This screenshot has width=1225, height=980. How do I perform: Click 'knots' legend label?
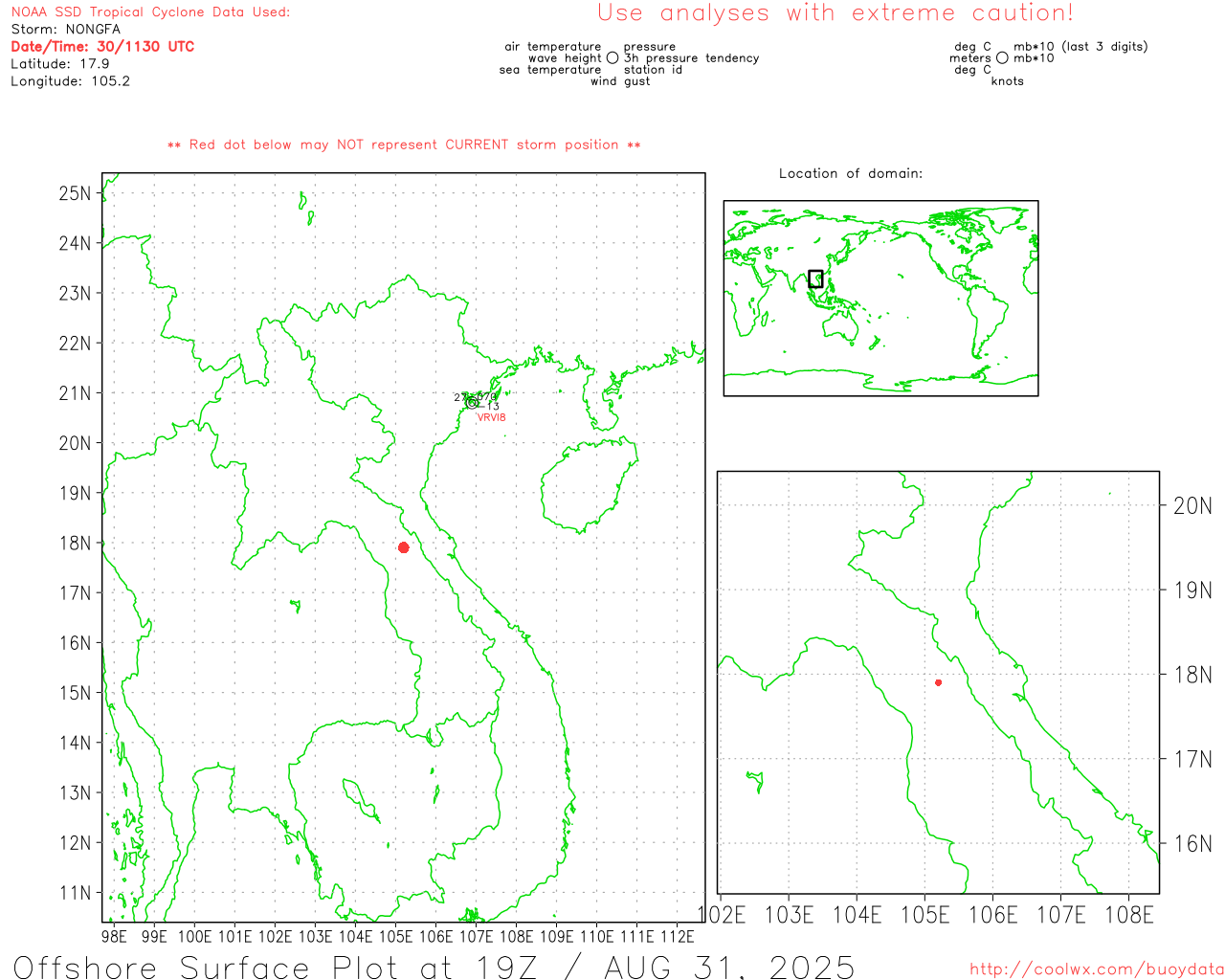[1008, 81]
